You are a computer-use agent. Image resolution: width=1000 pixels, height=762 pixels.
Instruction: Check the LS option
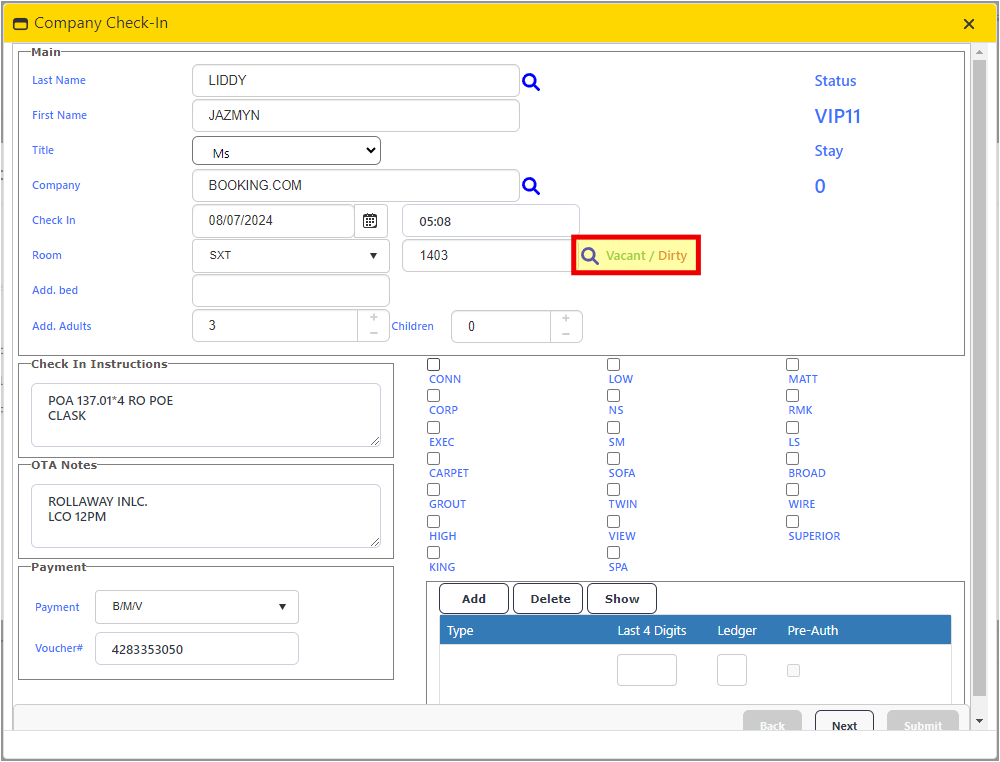[x=793, y=427]
